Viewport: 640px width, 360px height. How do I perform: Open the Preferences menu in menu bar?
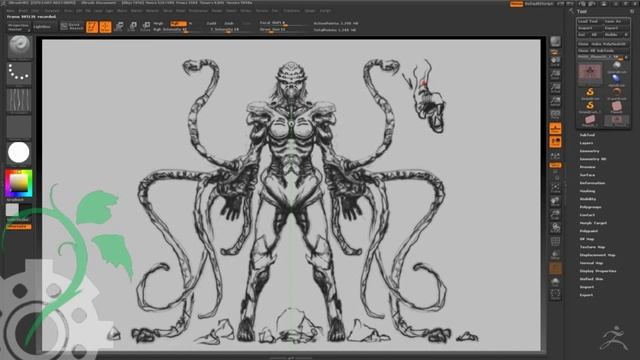(198, 11)
